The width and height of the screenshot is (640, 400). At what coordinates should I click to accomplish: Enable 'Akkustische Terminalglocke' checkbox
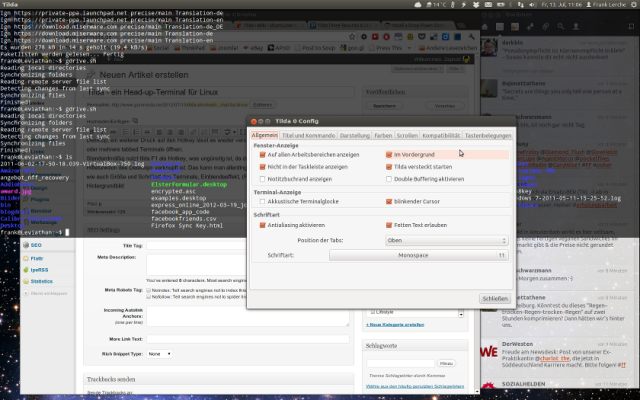click(x=262, y=201)
